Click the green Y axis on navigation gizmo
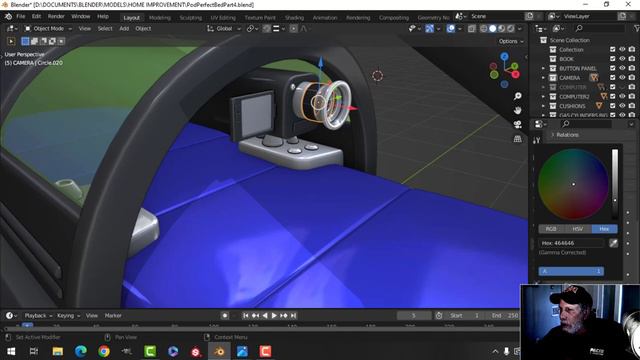 (x=514, y=66)
